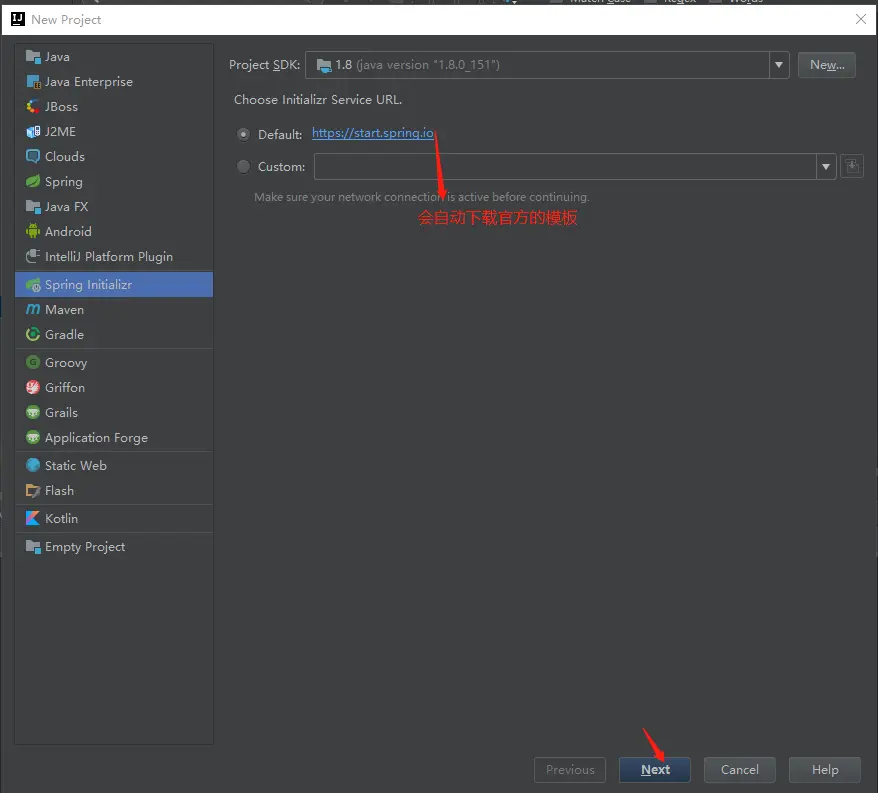
Task: Choose the Flash label in list
Action: tap(59, 491)
